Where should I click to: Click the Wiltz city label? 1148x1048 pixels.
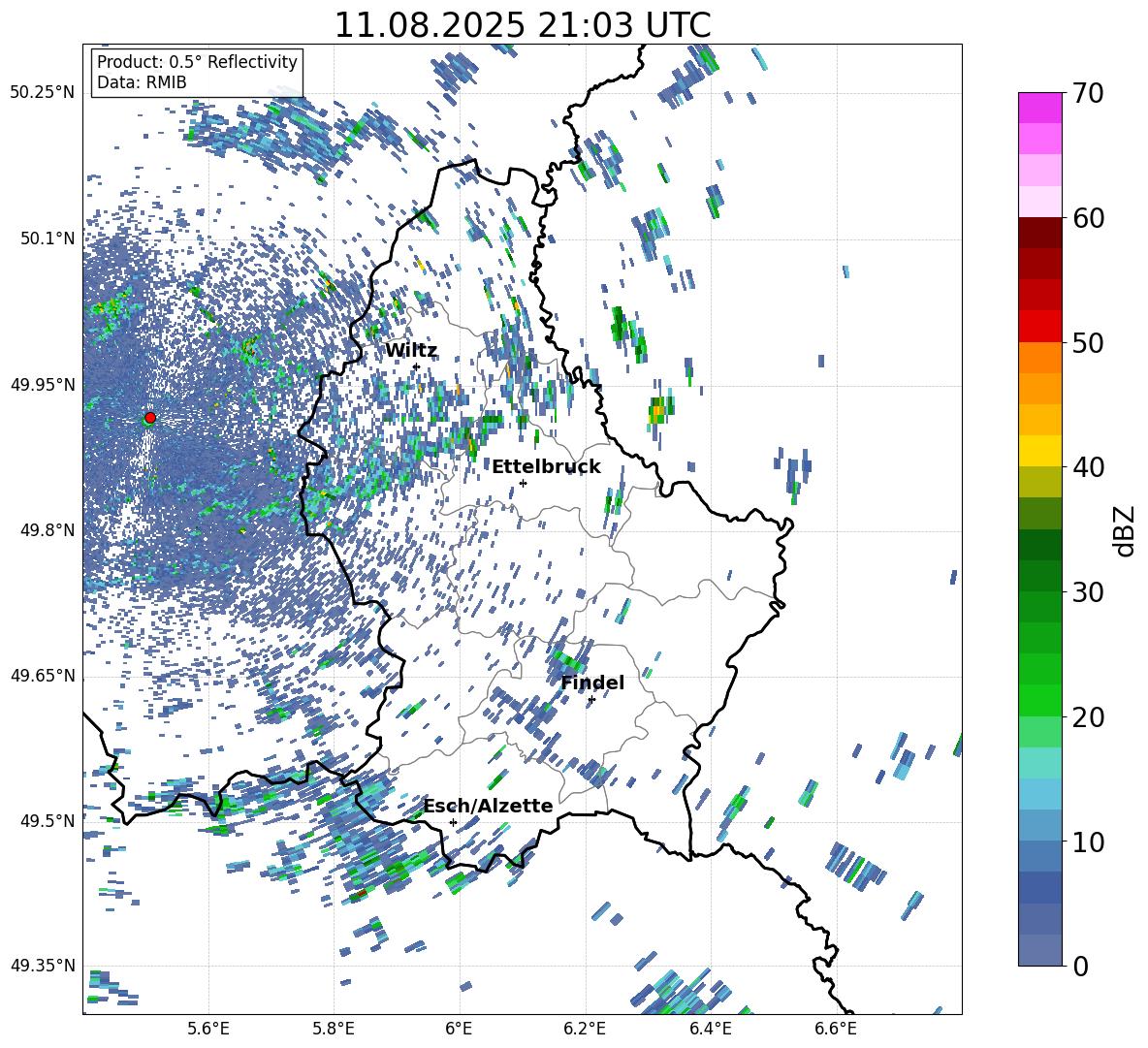(411, 351)
